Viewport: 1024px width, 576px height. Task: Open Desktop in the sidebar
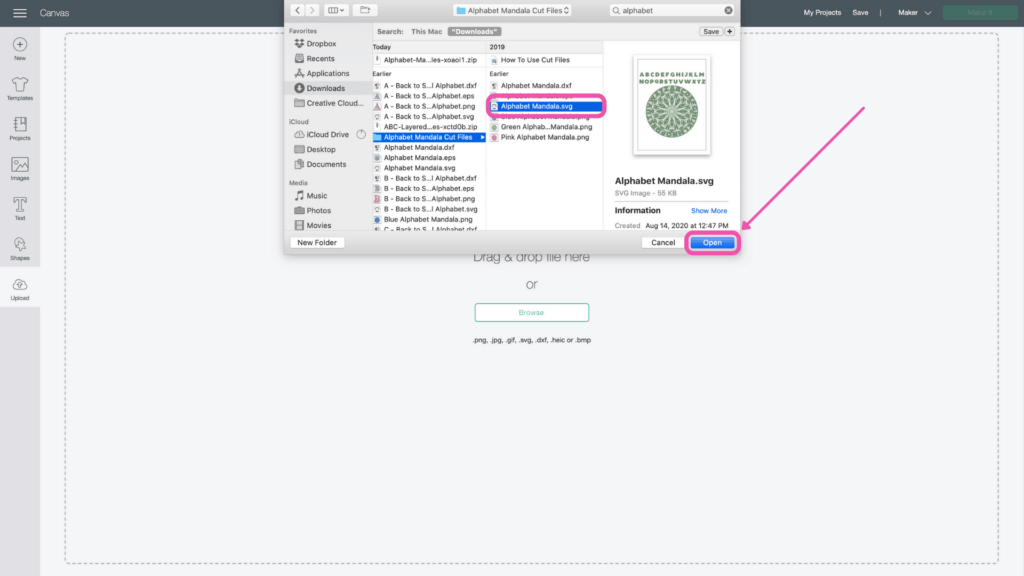click(x=315, y=150)
